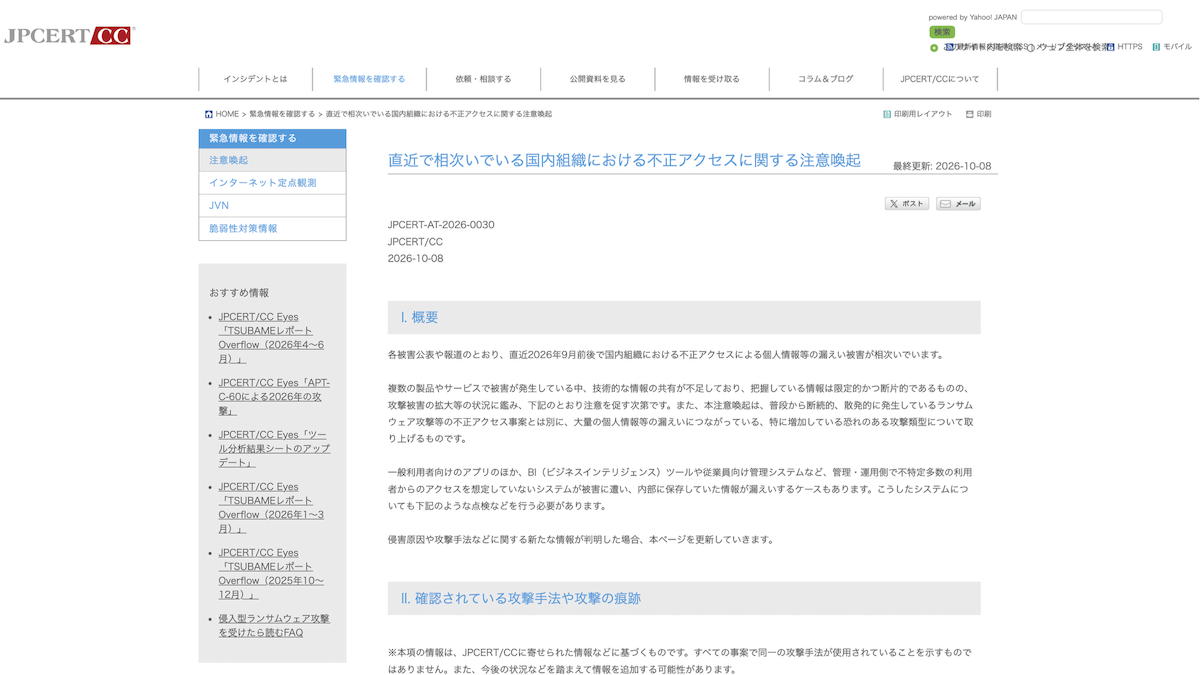Click the printer icon beside 印刷

coord(970,114)
